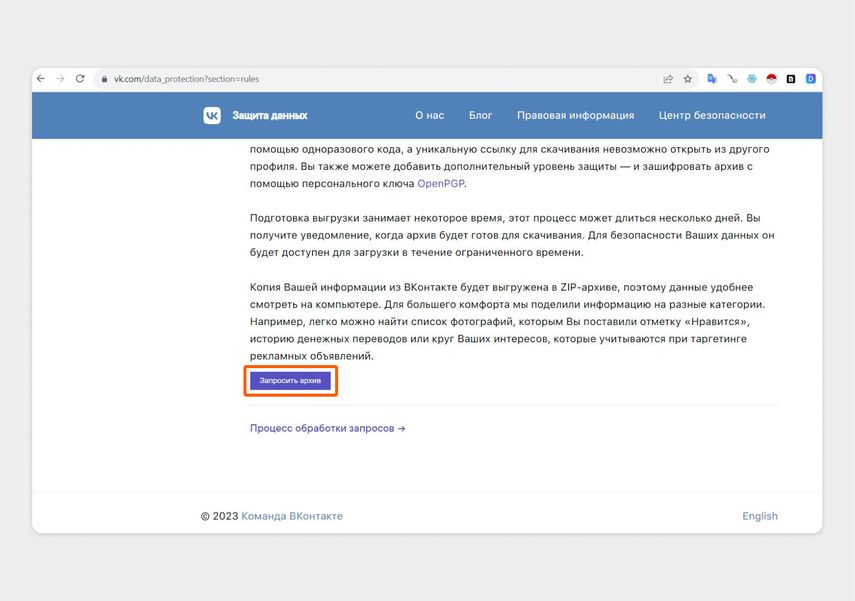This screenshot has height=601, width=855.
Task: Click the padlock icon in the address bar
Action: [x=104, y=79]
